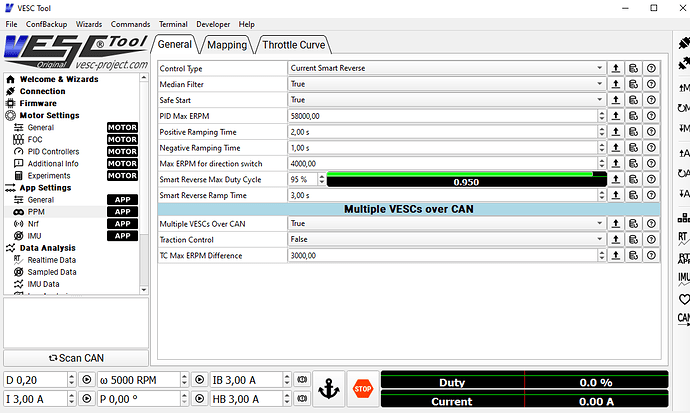Viewport: 690px width, 413px height.
Task: Open the Traction Control dropdown
Action: (446, 240)
